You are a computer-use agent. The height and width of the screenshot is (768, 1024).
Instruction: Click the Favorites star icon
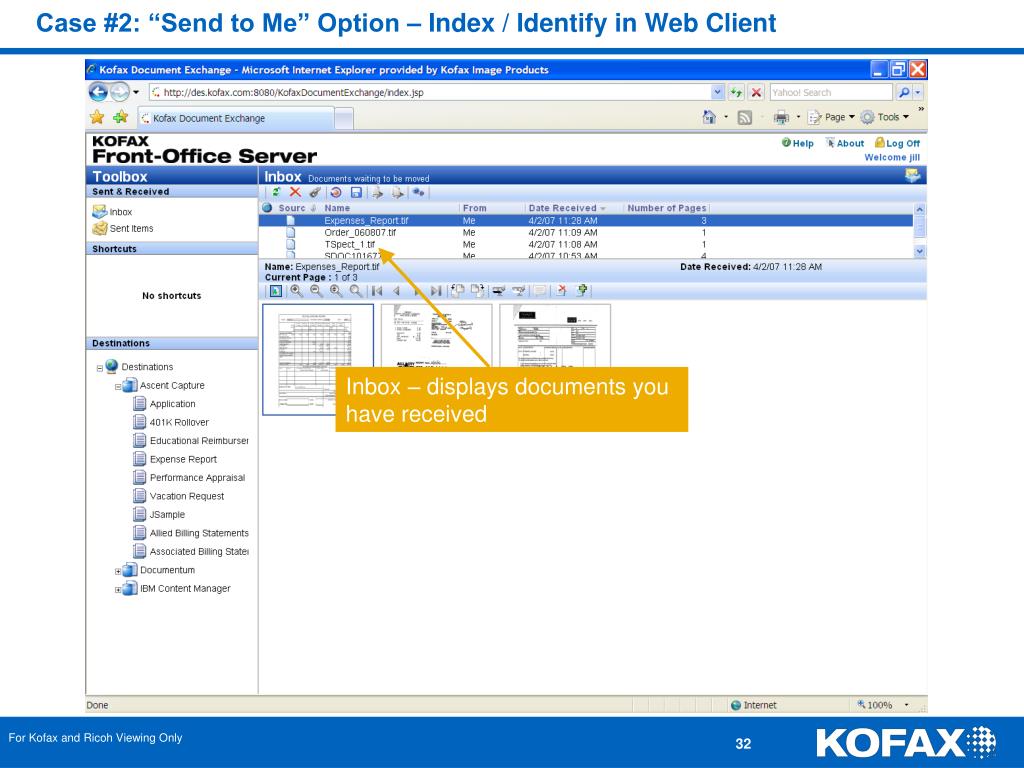coord(97,117)
